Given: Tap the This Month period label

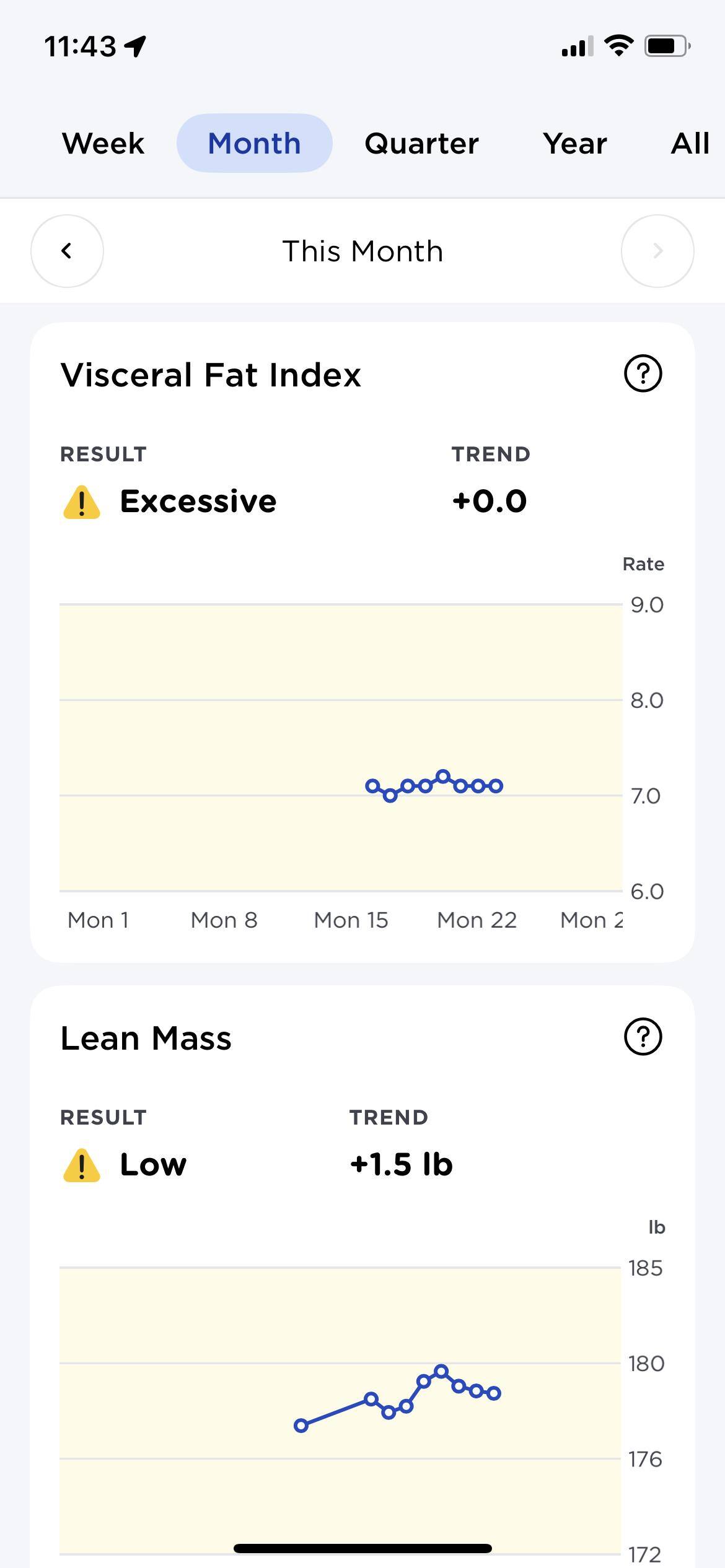Looking at the screenshot, I should 362,251.
